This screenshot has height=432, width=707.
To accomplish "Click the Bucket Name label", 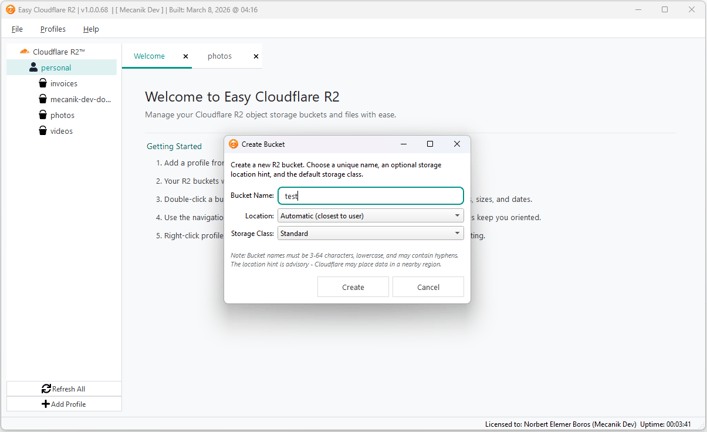I will [x=252, y=195].
